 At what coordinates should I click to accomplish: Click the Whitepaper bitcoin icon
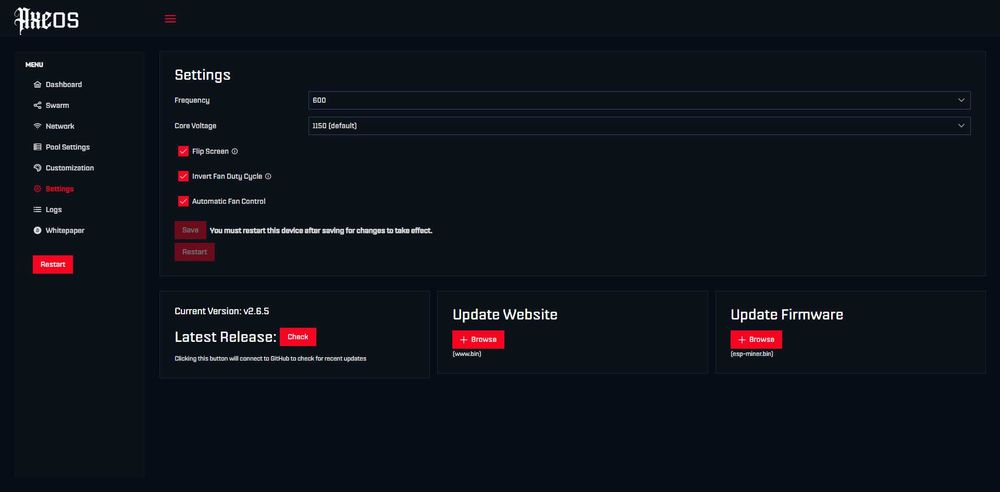coord(37,230)
